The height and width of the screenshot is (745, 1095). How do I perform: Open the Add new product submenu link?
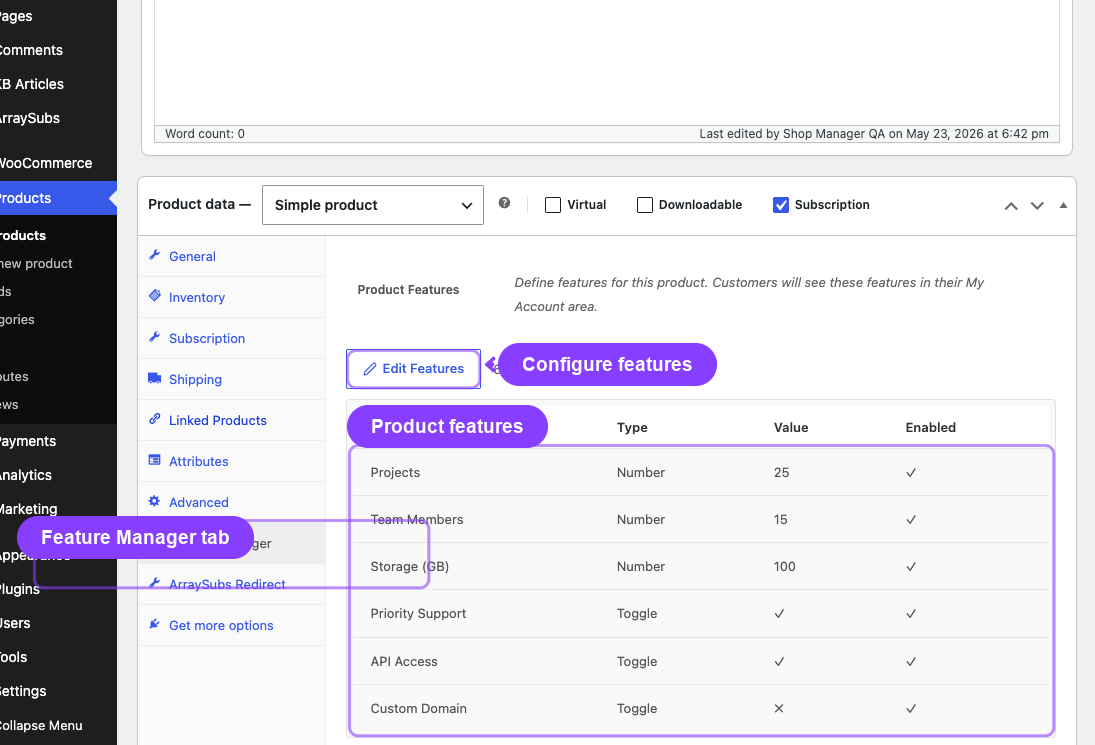click(x=36, y=263)
